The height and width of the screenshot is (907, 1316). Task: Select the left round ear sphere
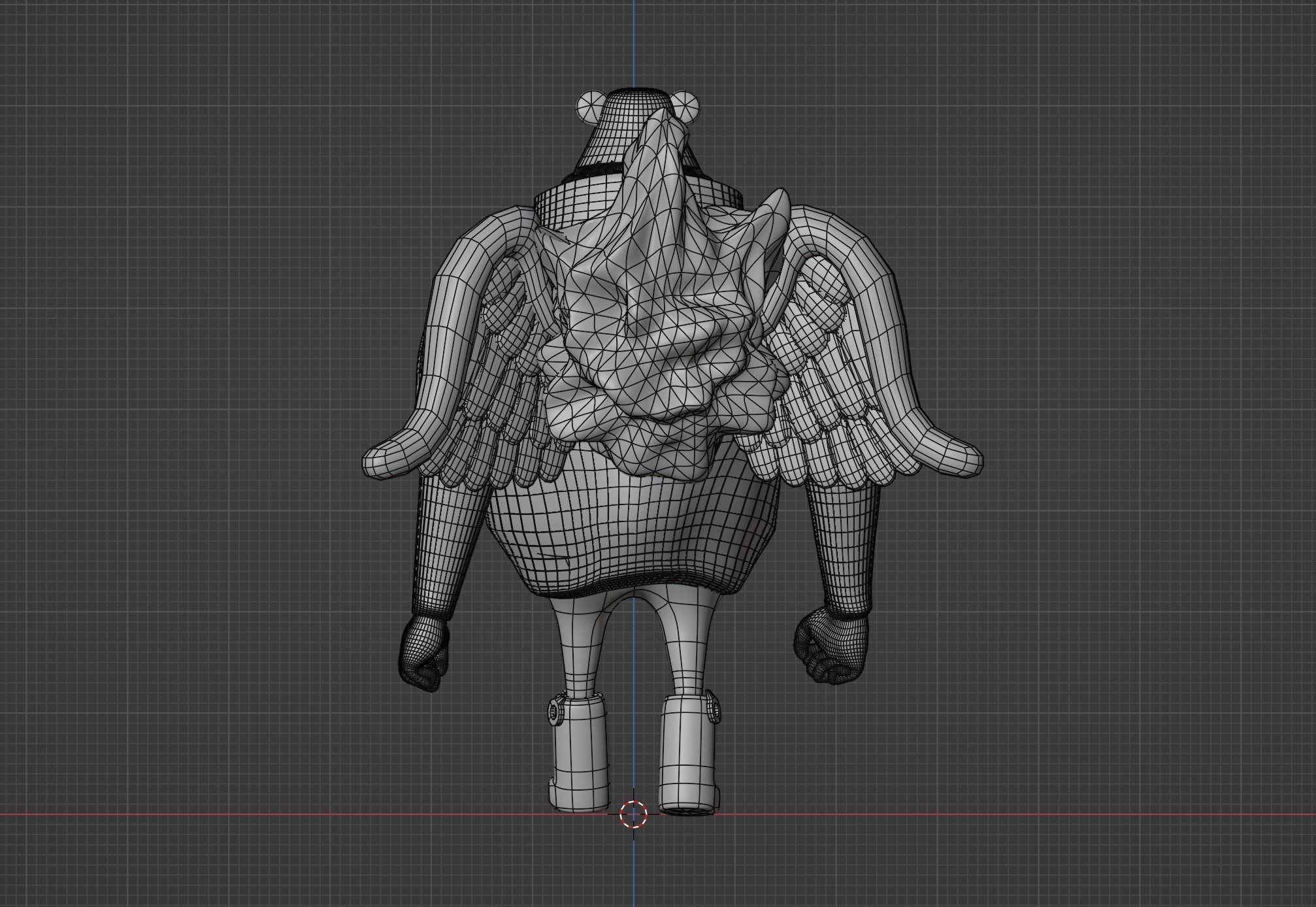pyautogui.click(x=592, y=107)
